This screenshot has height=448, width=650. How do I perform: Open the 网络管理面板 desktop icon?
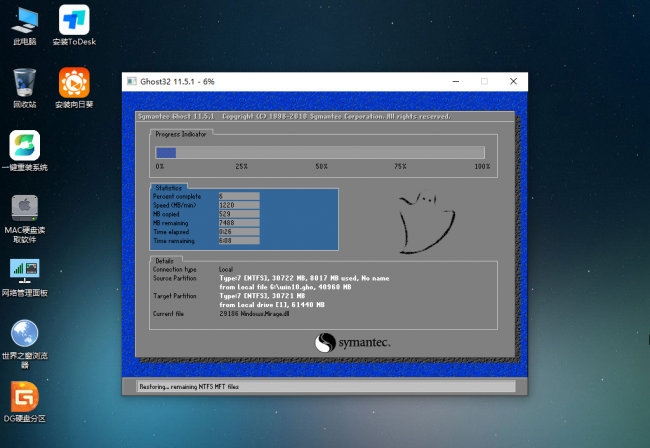tap(24, 277)
